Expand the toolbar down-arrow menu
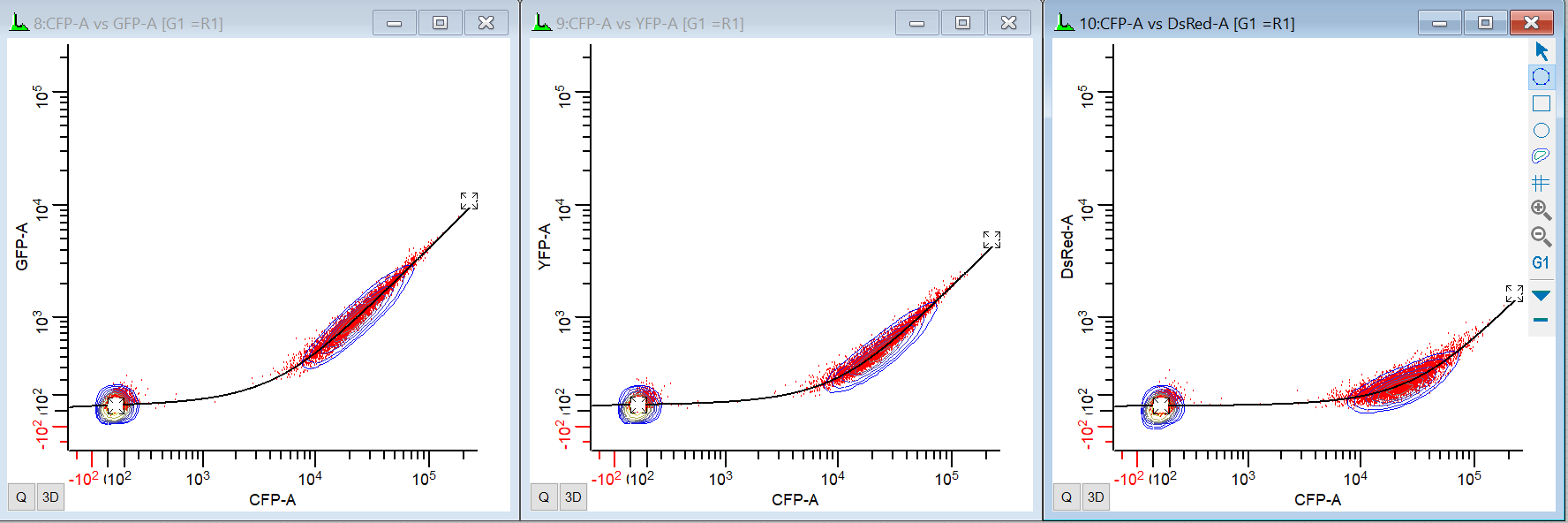The height and width of the screenshot is (523, 1568). [x=1541, y=295]
